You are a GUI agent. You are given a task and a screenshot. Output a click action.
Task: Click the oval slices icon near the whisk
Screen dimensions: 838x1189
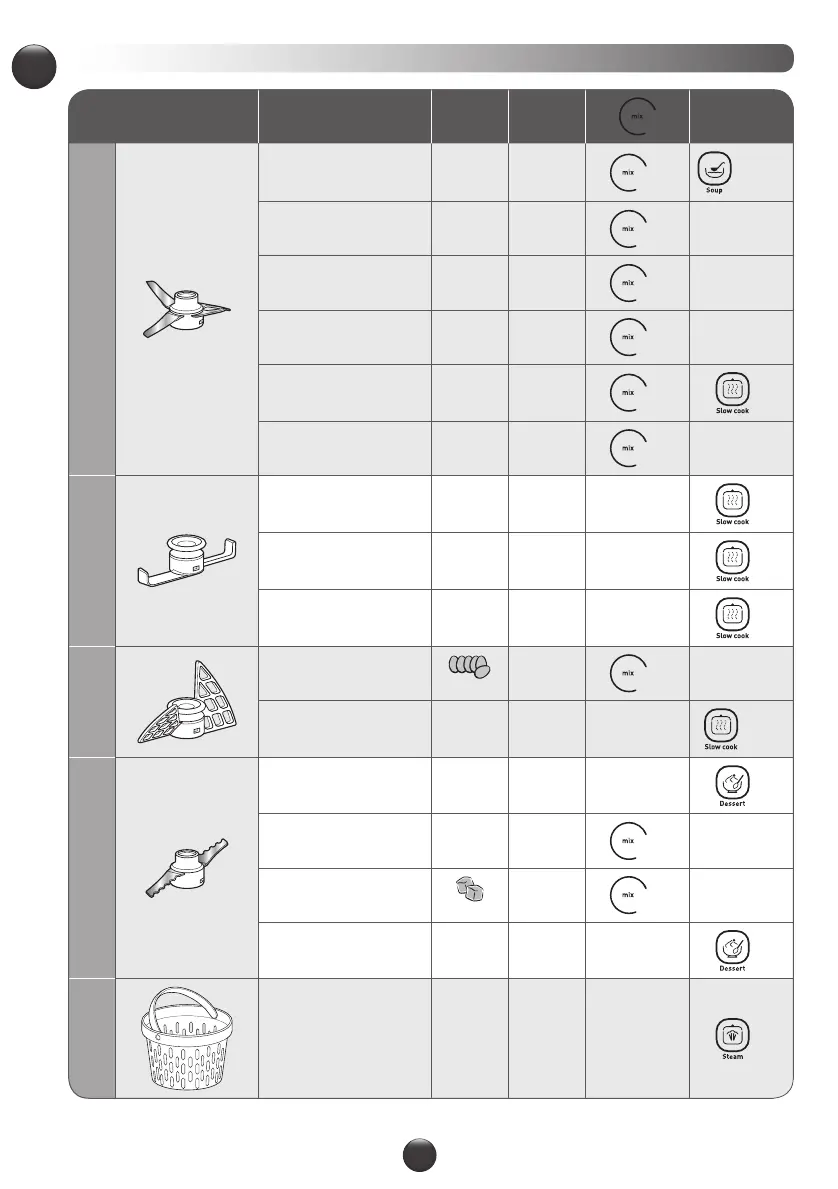[x=468, y=667]
